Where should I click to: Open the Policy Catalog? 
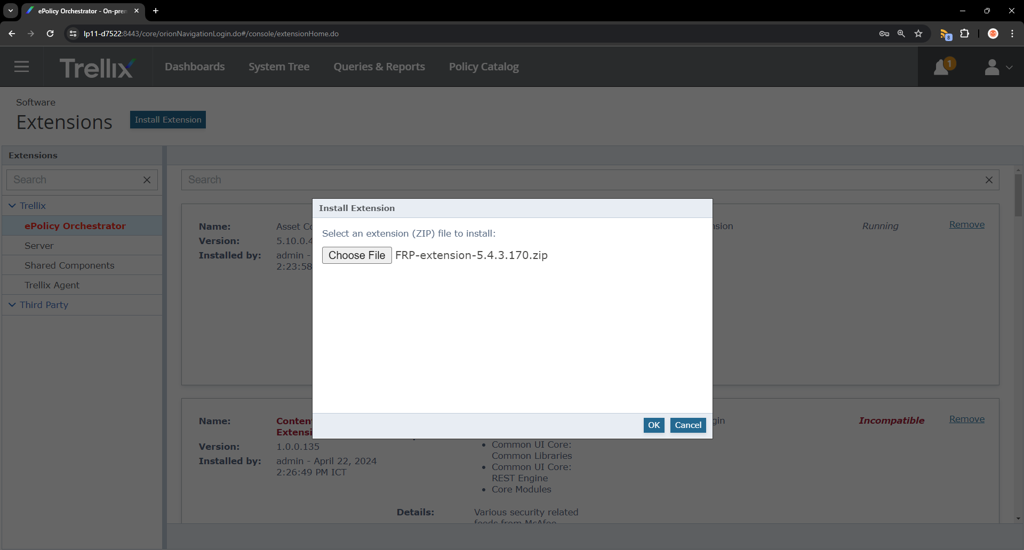484,67
